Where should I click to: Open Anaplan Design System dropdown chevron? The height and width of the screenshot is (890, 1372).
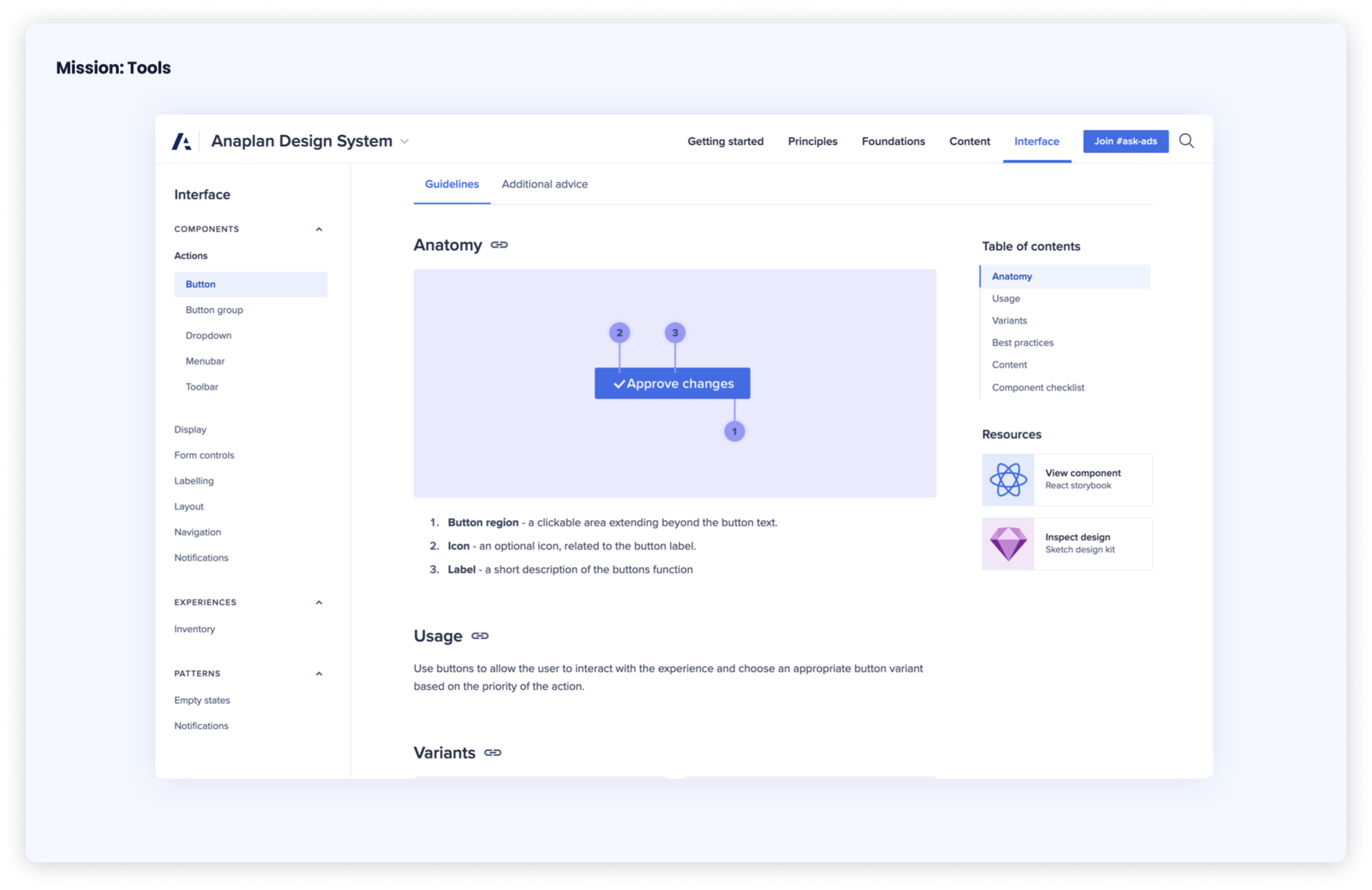pos(405,141)
